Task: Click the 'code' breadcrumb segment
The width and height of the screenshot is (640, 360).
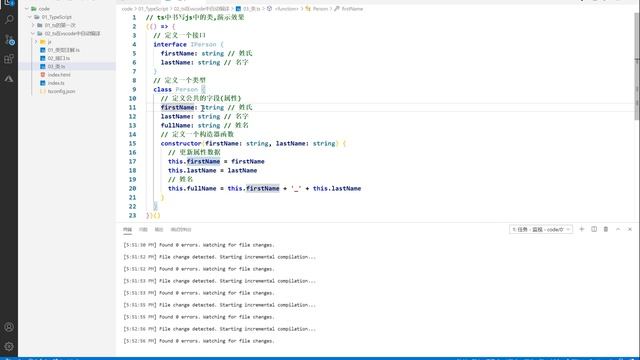Action: pyautogui.click(x=127, y=9)
